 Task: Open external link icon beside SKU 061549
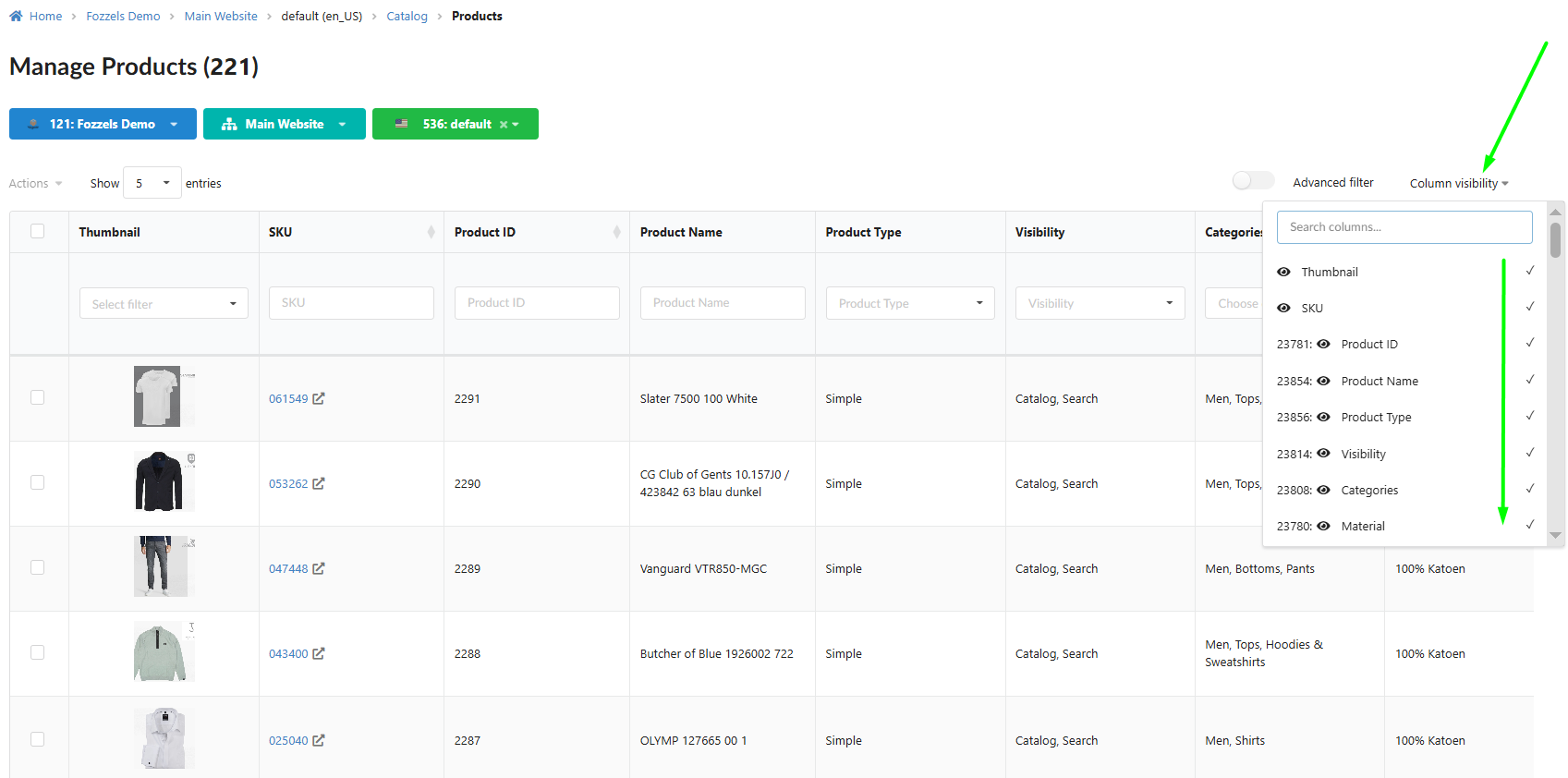319,398
